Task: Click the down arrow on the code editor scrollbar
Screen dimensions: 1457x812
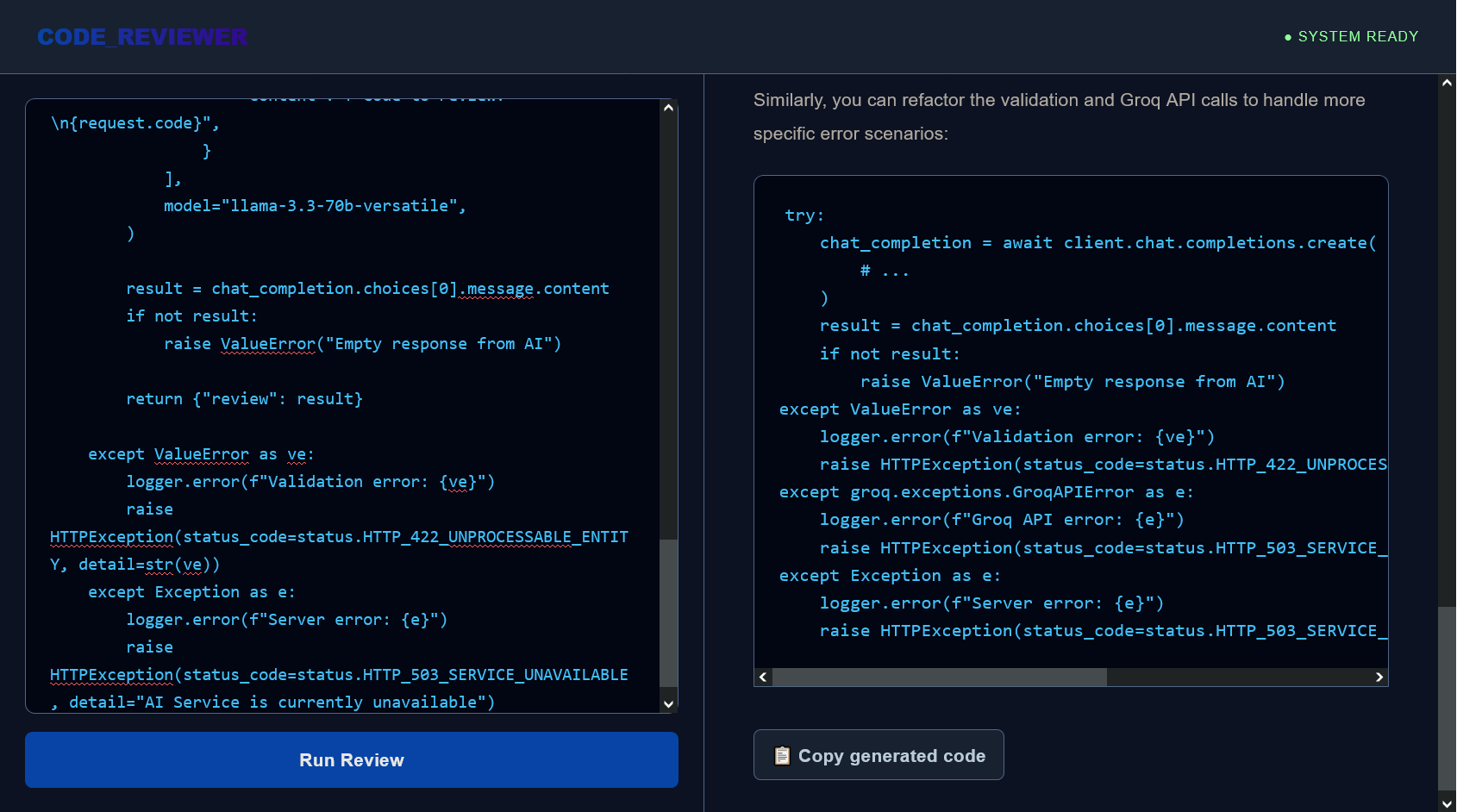Action: [668, 703]
